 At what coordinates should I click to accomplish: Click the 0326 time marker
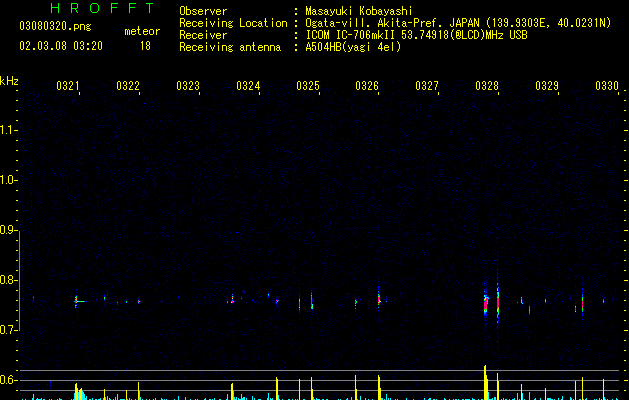pyautogui.click(x=367, y=86)
